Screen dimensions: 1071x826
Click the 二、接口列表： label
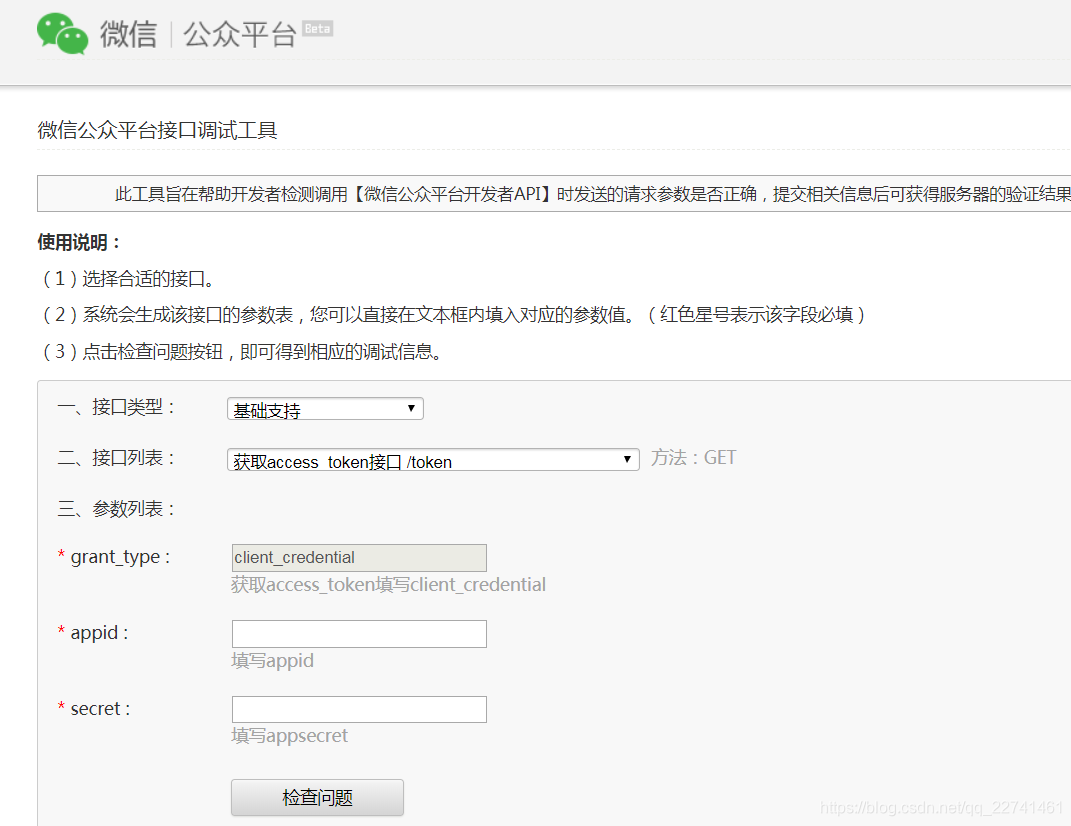point(116,458)
